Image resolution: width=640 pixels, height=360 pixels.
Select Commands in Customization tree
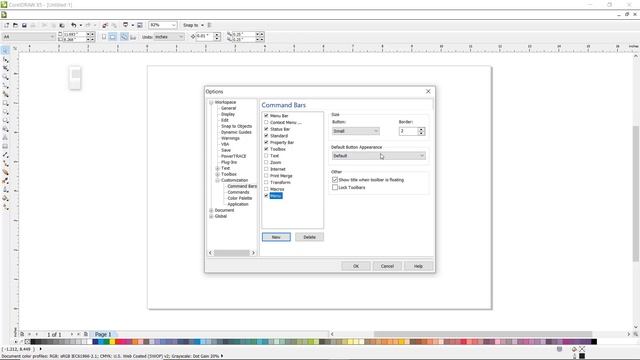pyautogui.click(x=238, y=192)
